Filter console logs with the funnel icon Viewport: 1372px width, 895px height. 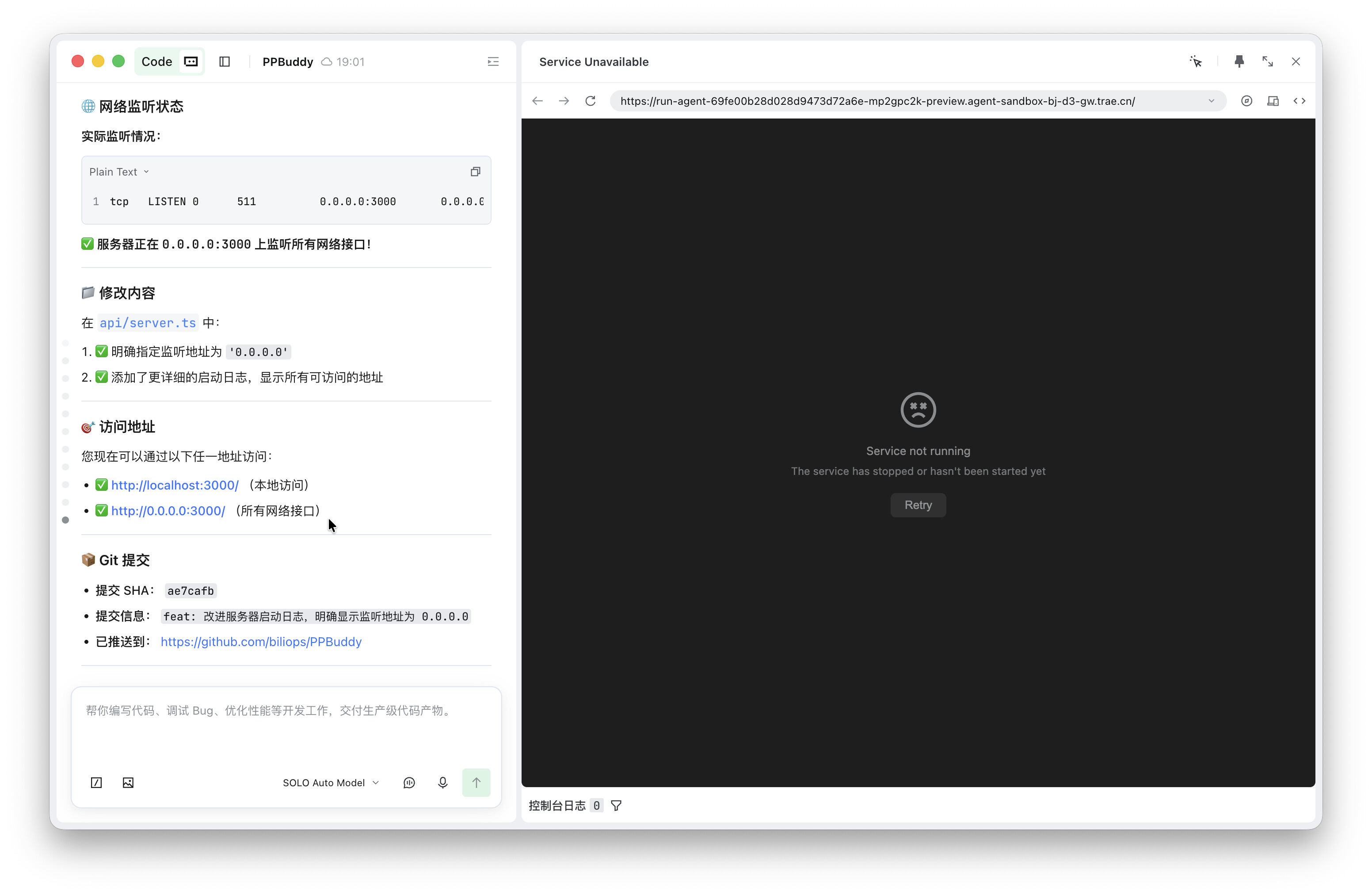click(x=616, y=806)
